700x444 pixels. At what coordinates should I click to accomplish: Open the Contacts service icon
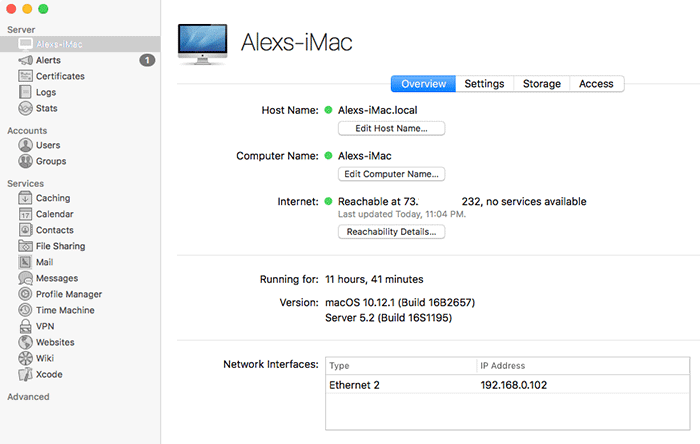[25, 230]
